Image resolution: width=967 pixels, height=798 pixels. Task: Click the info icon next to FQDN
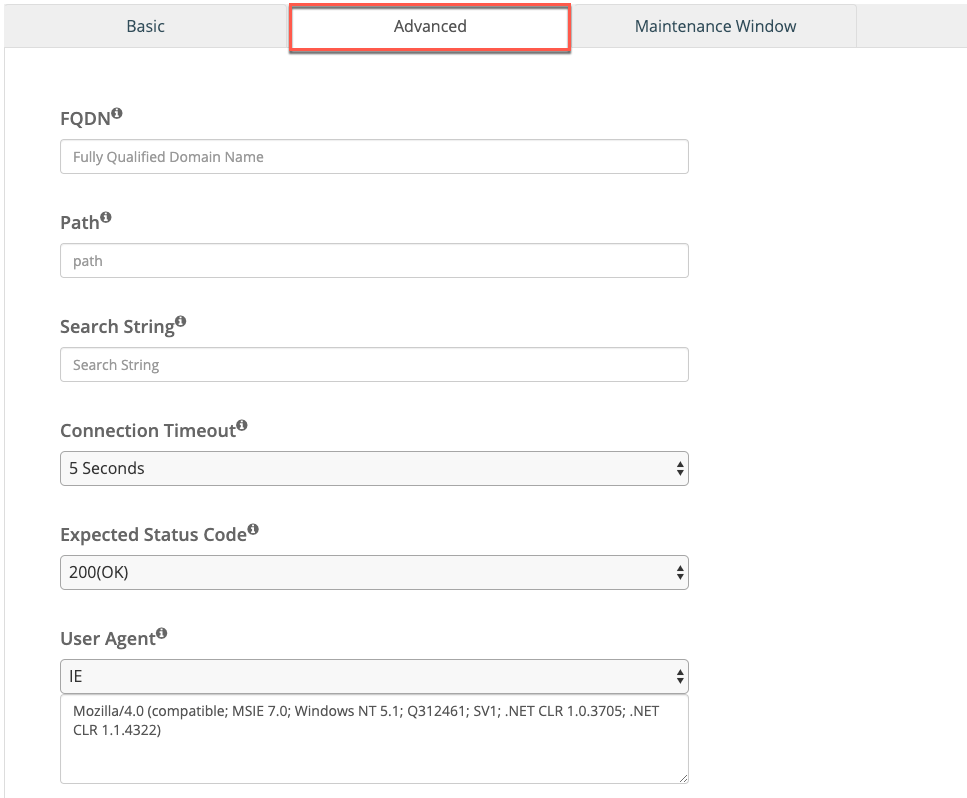pos(117,113)
